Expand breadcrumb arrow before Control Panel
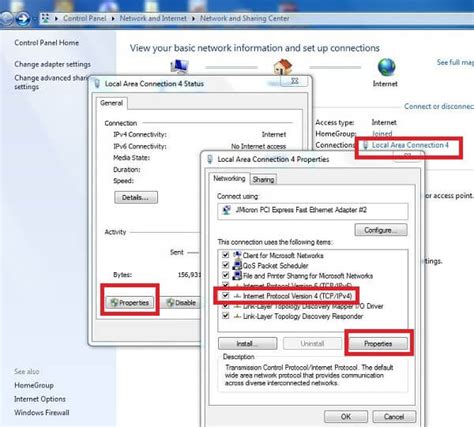Viewport: 474px width, 427px height. (x=56, y=19)
